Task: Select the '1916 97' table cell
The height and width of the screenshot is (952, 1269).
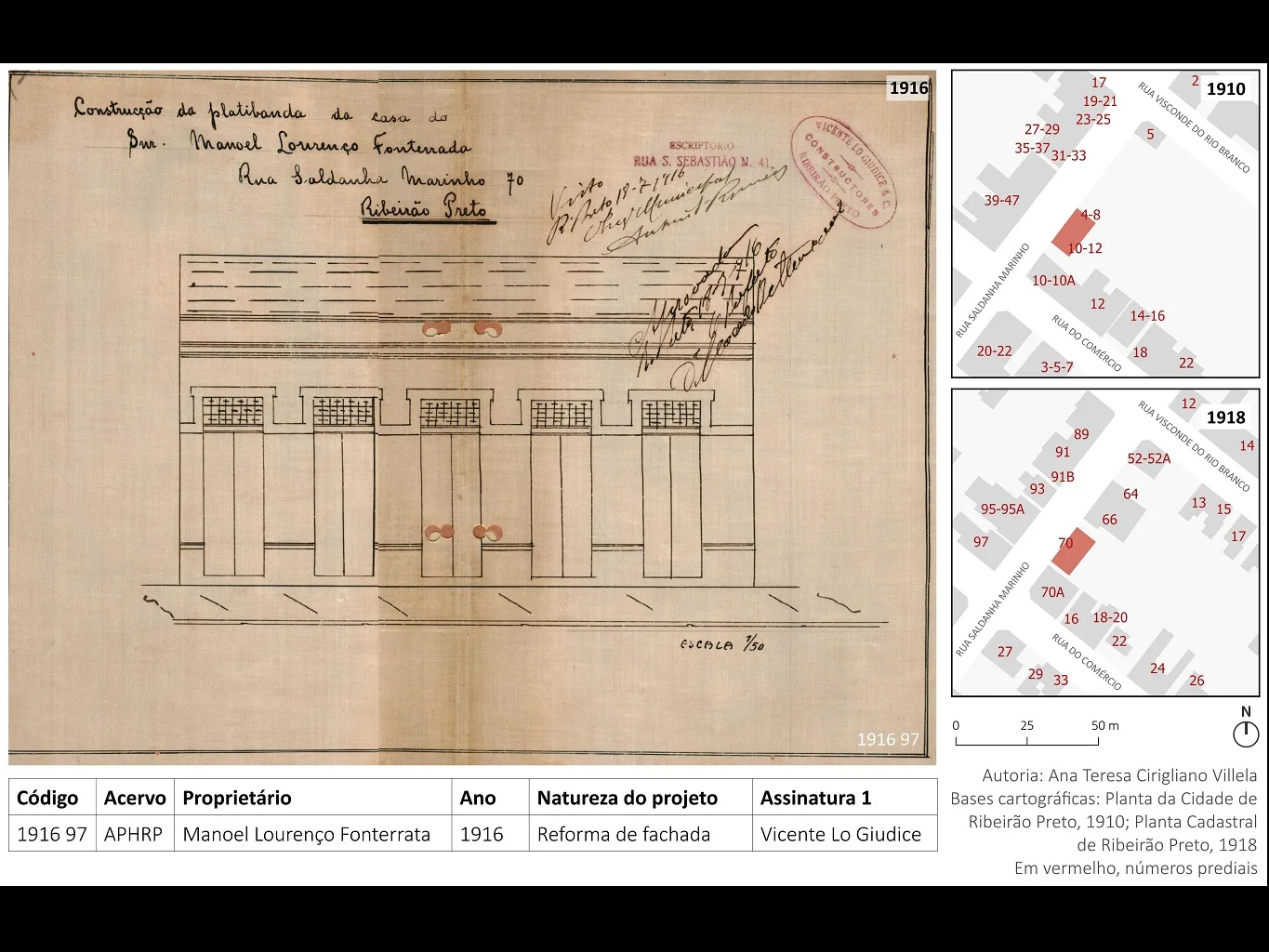Action: point(52,834)
